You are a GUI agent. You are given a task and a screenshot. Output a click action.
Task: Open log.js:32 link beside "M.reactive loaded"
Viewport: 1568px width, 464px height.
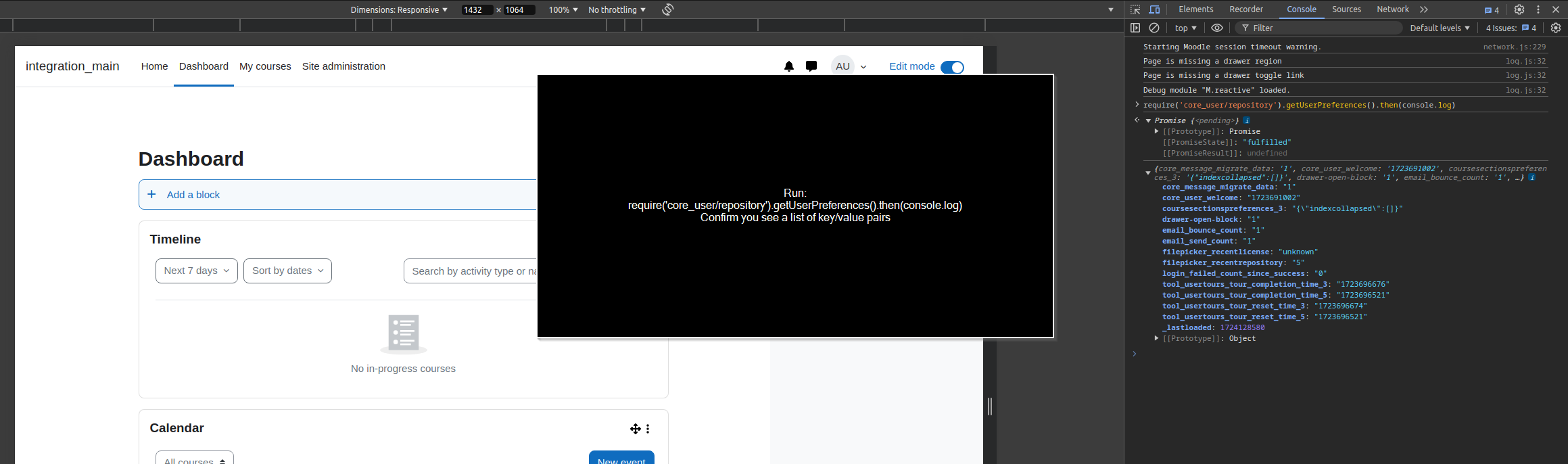(x=1525, y=90)
